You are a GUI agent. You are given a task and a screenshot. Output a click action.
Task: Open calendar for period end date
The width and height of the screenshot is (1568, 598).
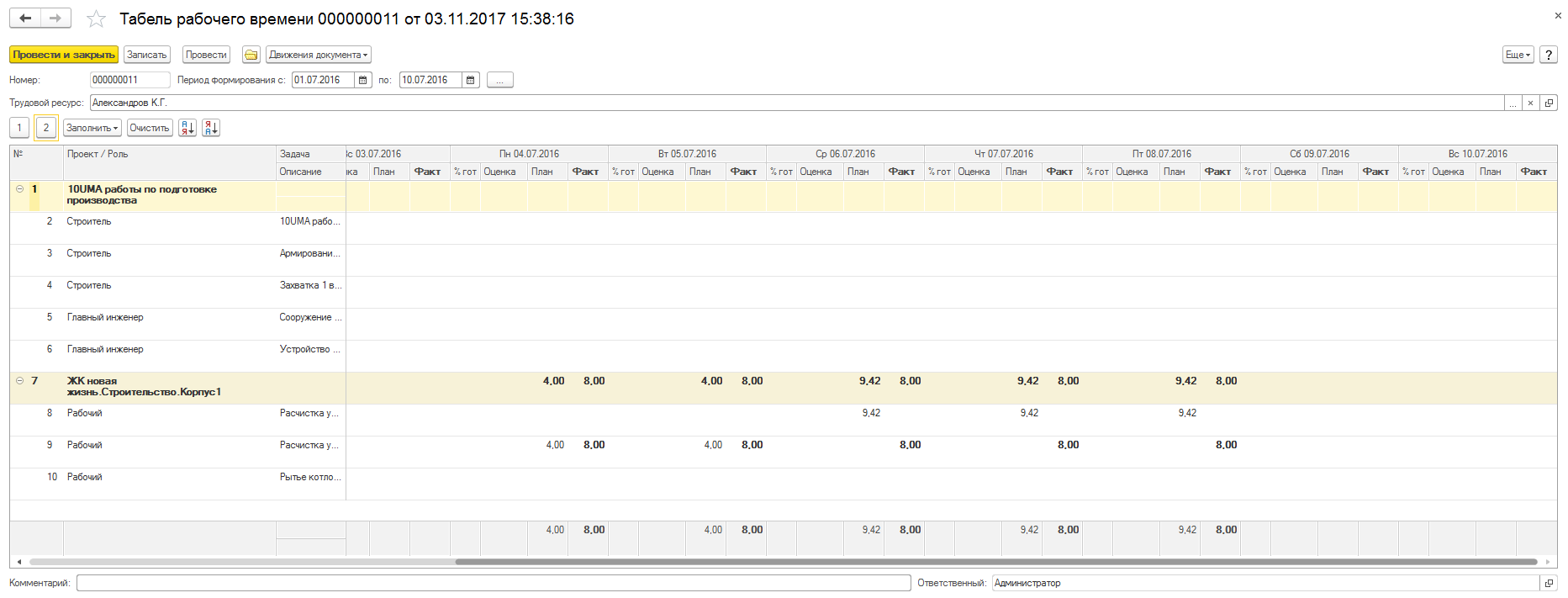pyautogui.click(x=471, y=80)
